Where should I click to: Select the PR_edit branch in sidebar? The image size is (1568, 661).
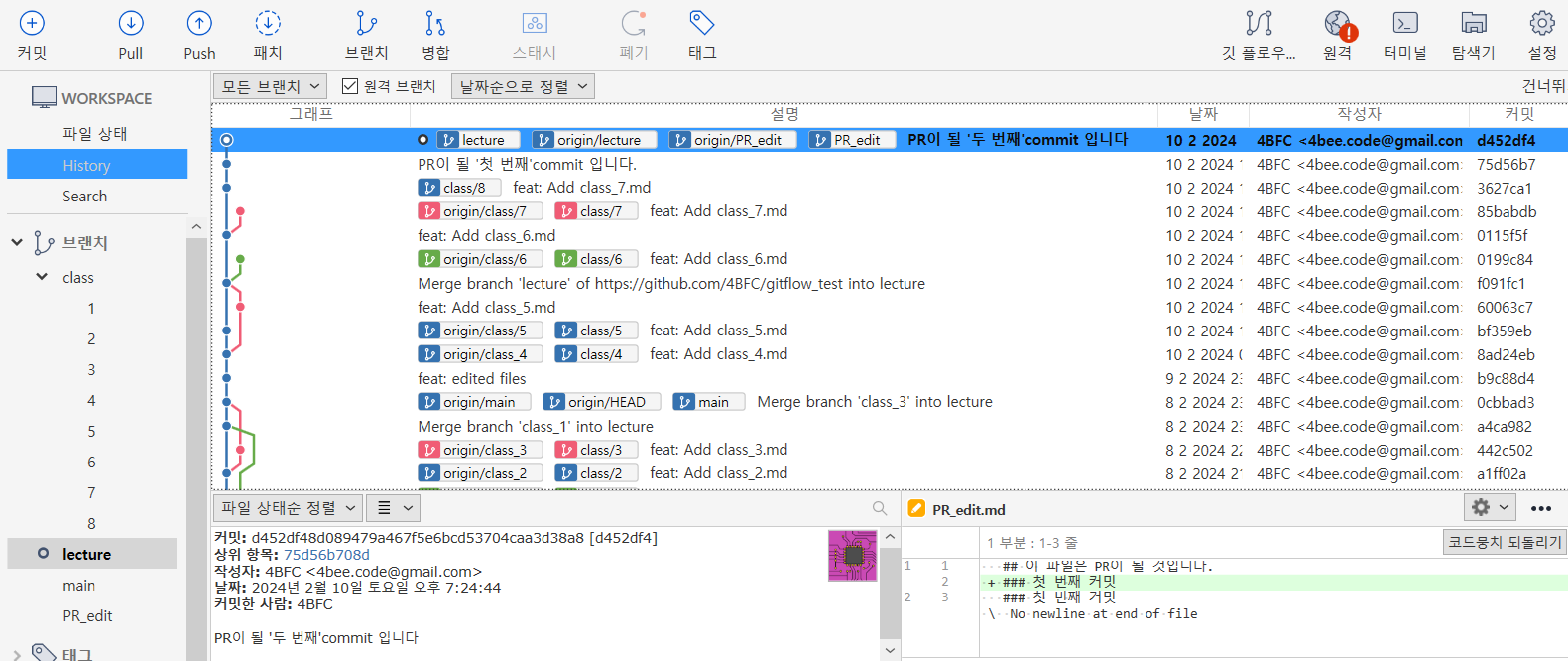click(87, 616)
